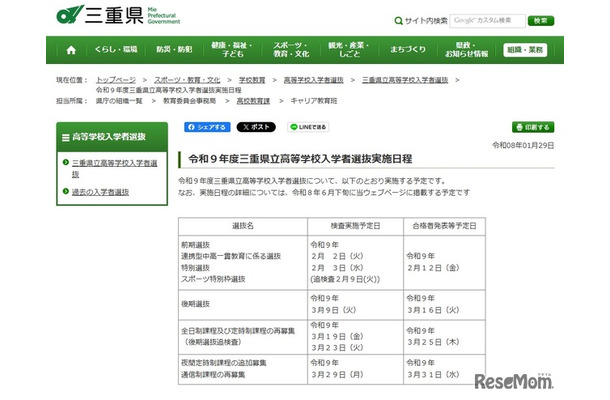Follow 学校教育 breadcrumb link

click(252, 80)
